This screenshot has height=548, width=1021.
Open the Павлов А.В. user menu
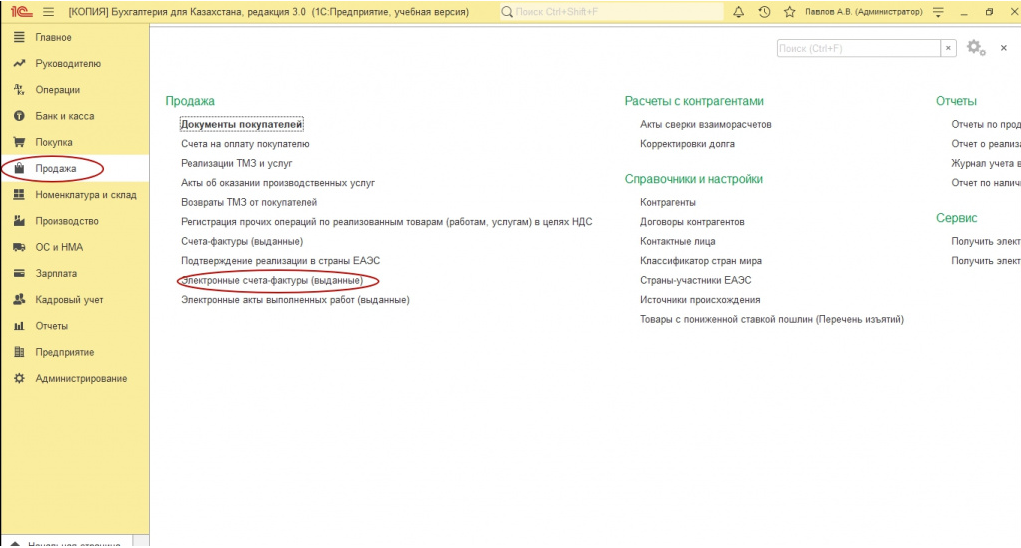863,12
